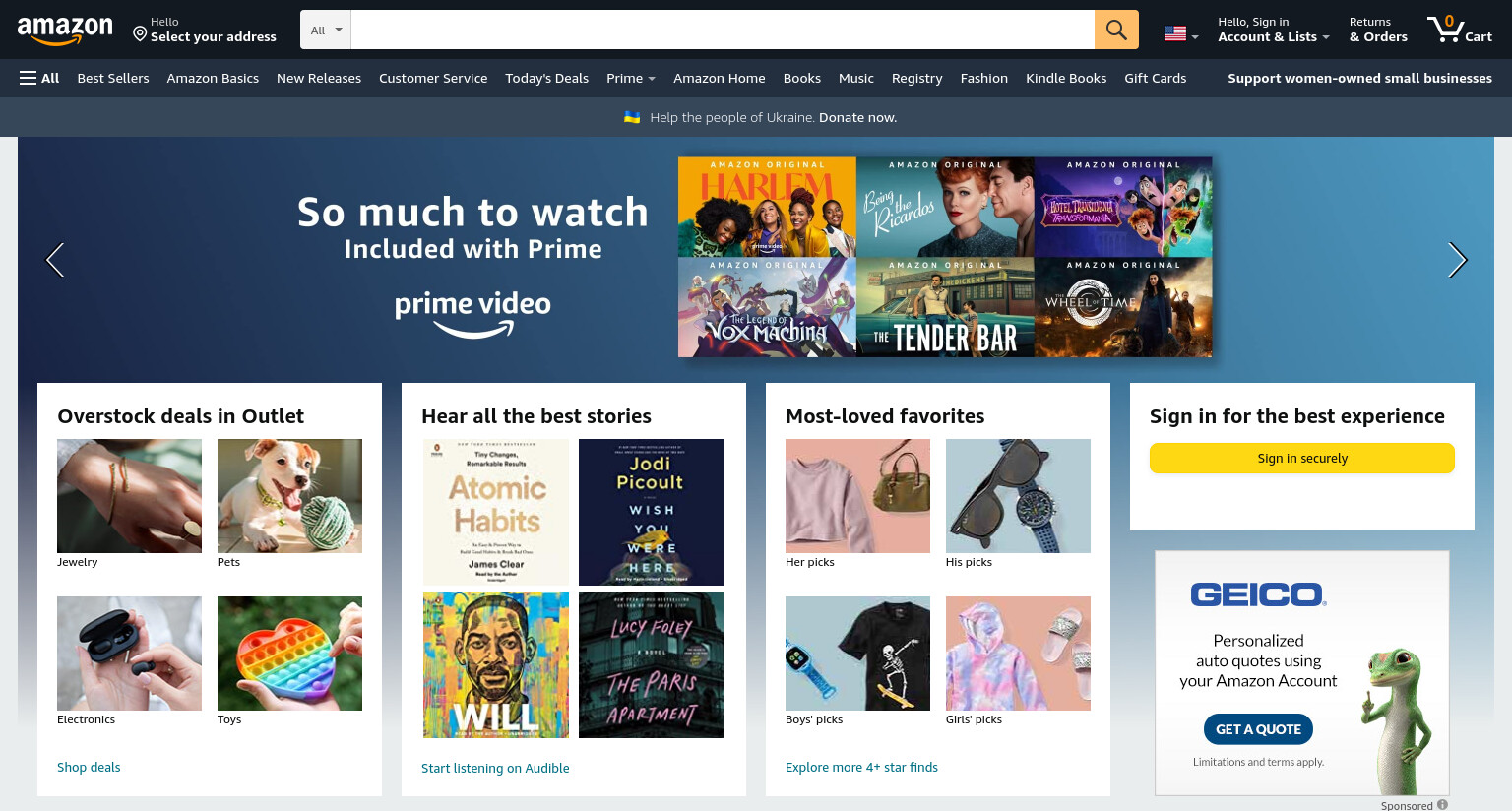Click Support women-owned small businesses link

coord(1359,78)
